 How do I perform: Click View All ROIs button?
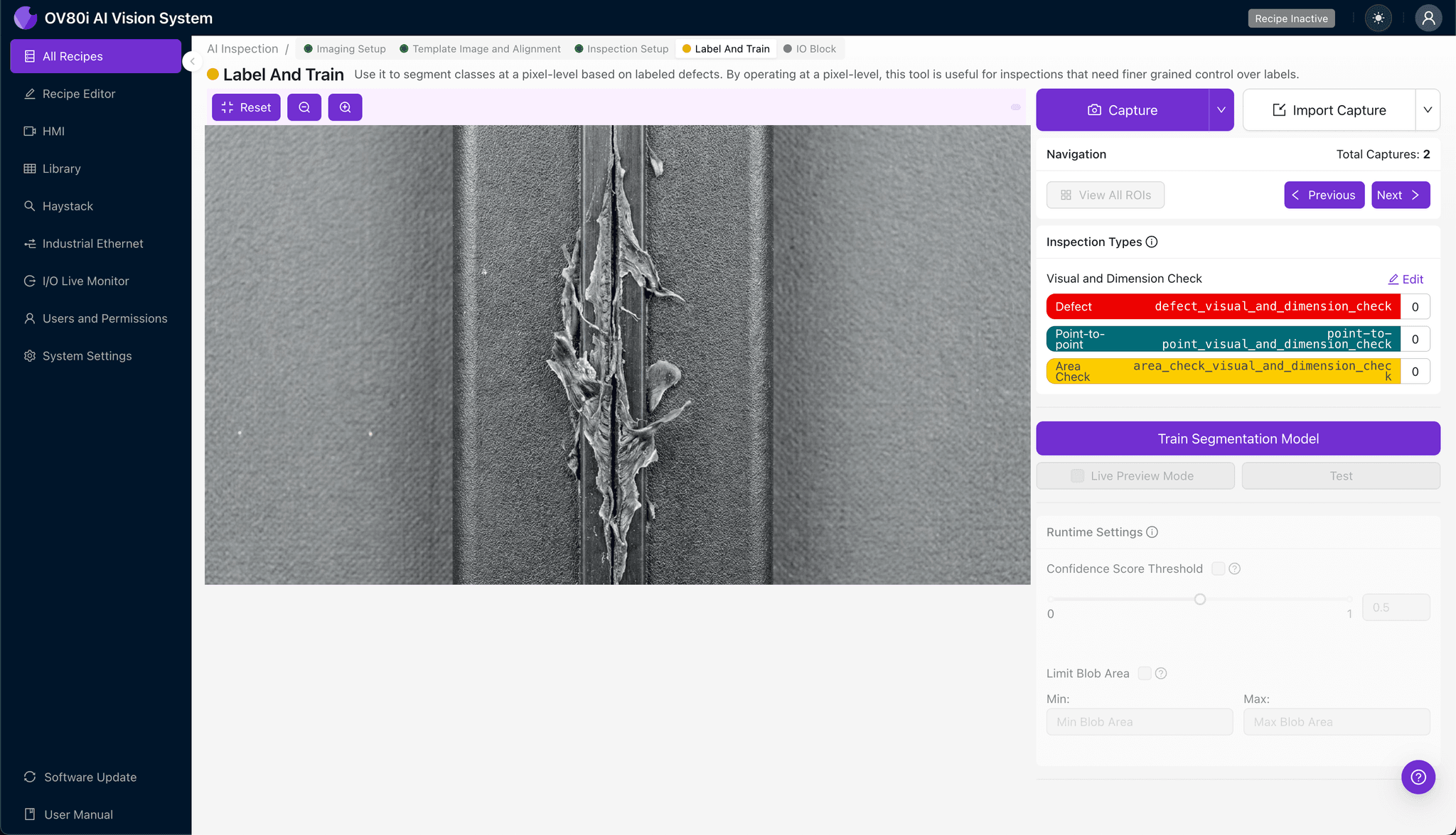[x=1106, y=195]
